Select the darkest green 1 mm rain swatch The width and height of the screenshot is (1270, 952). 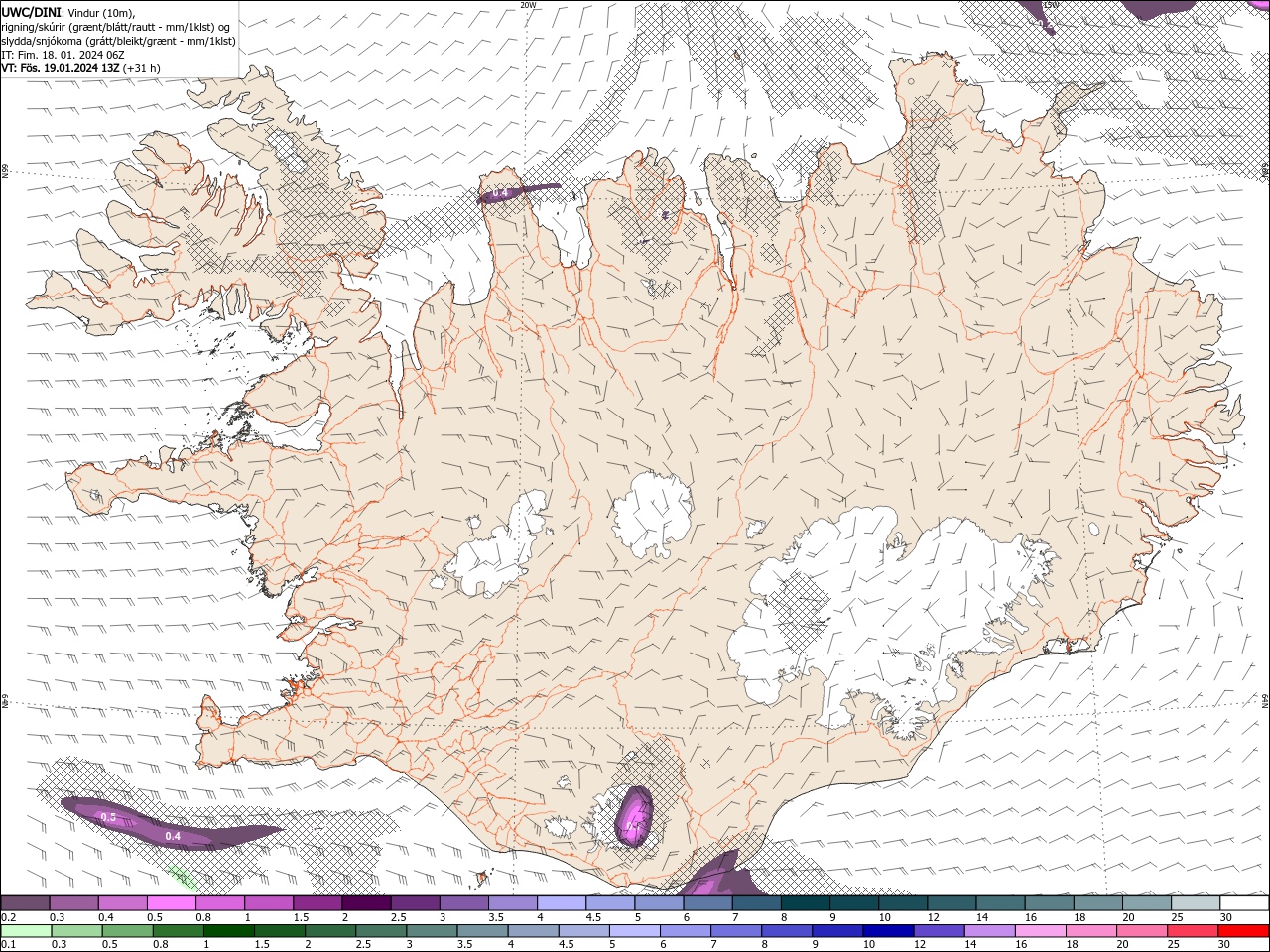(x=229, y=931)
